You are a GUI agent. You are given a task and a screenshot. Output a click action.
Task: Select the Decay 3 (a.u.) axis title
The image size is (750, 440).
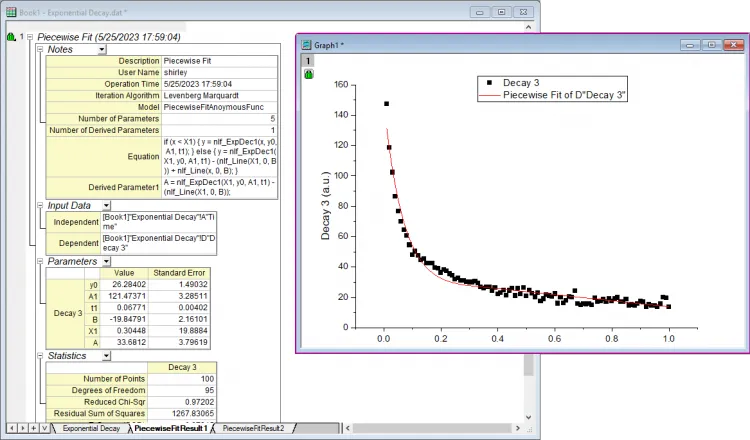[325, 205]
